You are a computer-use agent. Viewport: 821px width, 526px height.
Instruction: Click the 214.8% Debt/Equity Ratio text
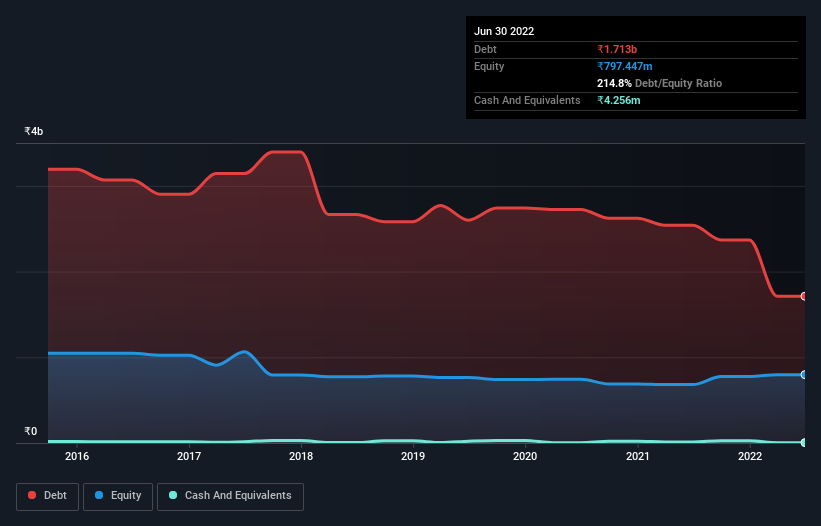click(x=659, y=83)
